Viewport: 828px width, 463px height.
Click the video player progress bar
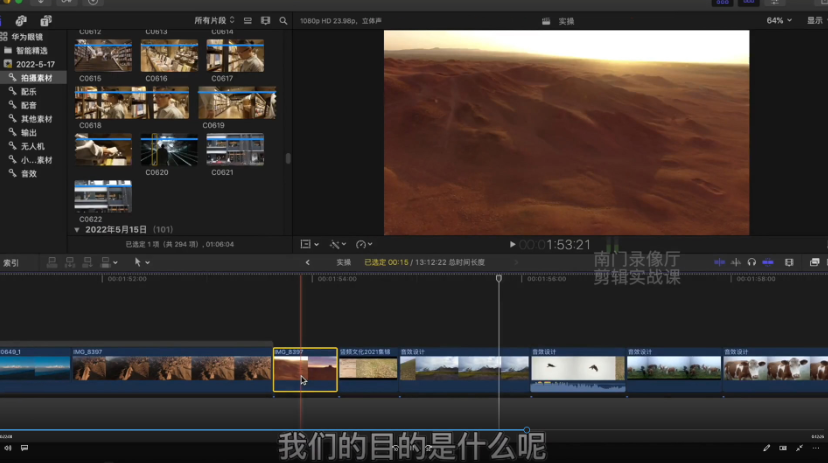tap(414, 430)
